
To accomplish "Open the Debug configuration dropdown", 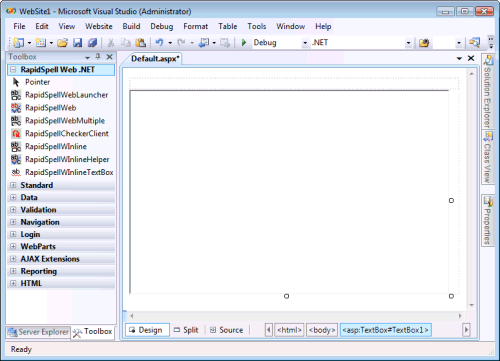I will [305, 43].
